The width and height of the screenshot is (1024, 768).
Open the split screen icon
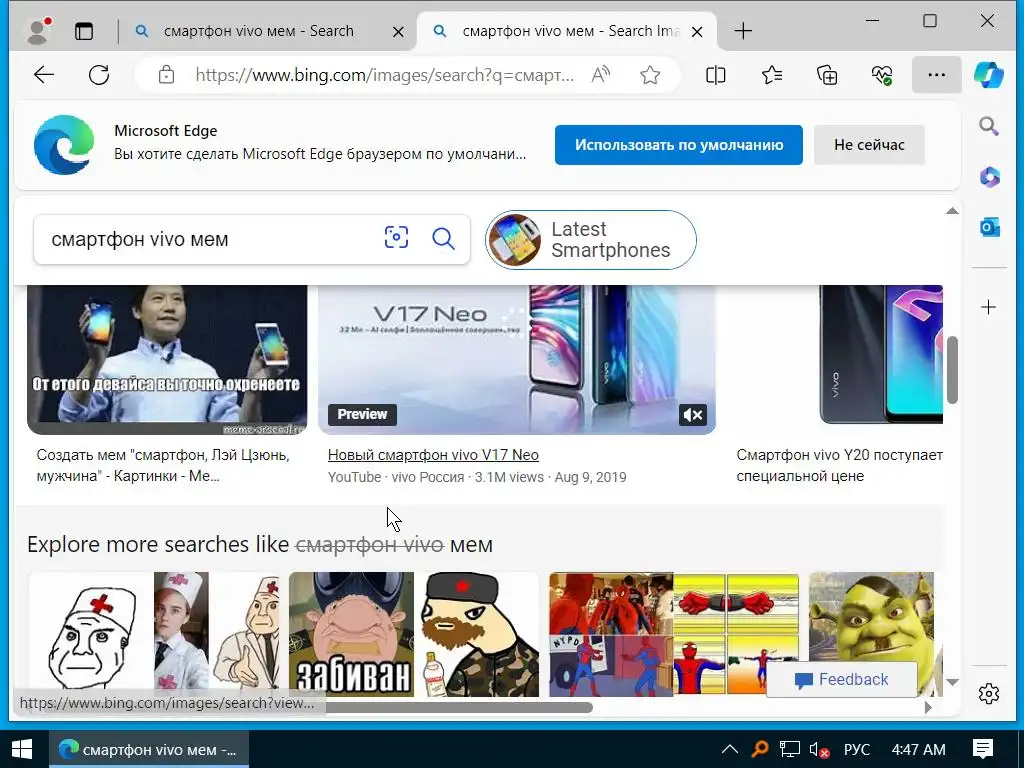716,75
